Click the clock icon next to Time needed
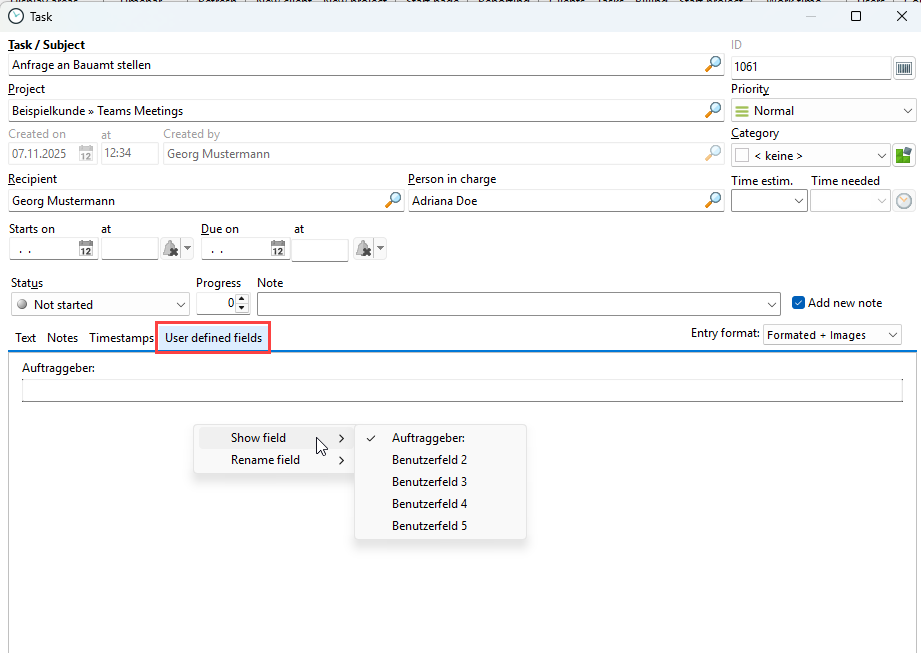 (x=904, y=201)
